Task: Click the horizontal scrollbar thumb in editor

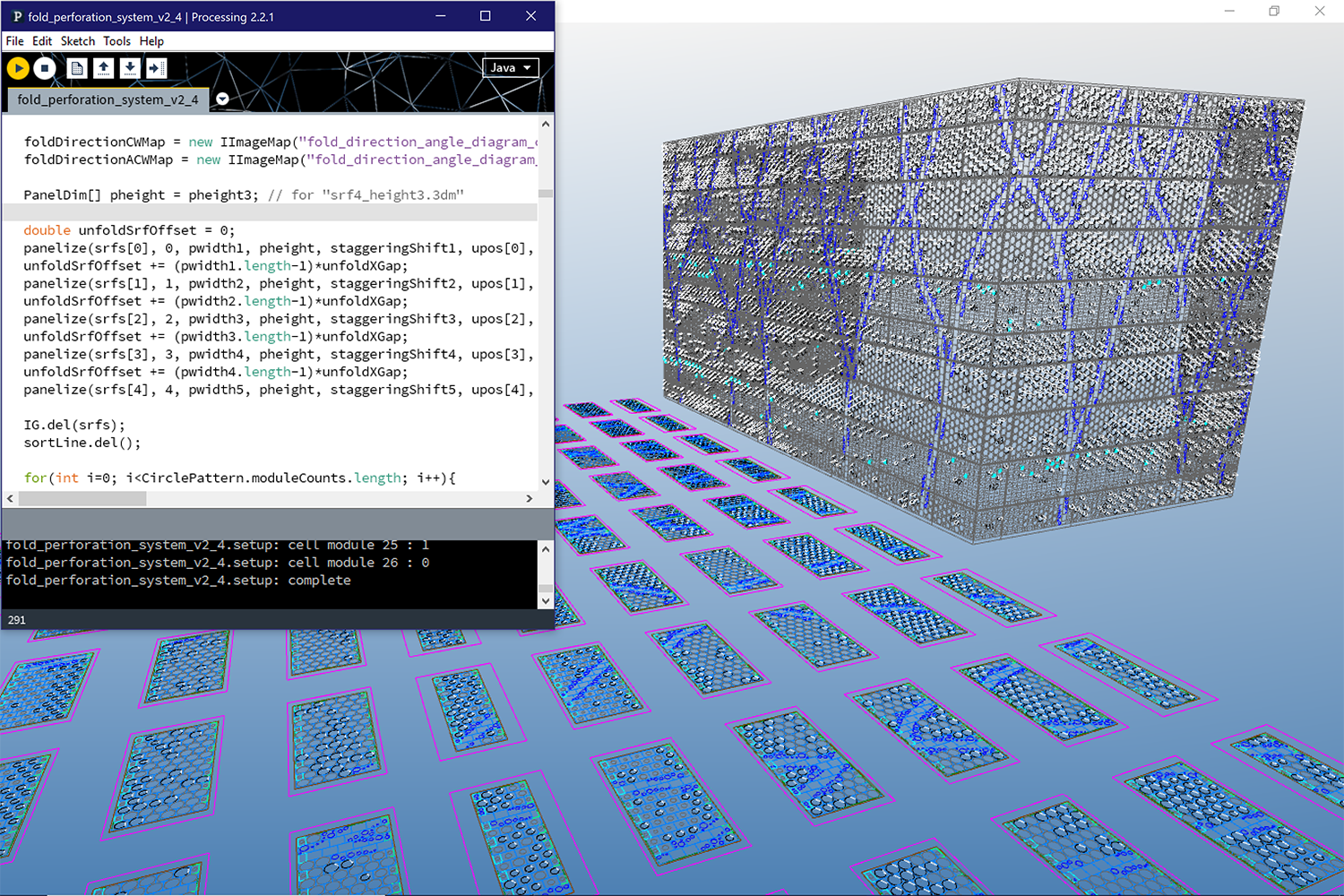Action: click(x=82, y=498)
